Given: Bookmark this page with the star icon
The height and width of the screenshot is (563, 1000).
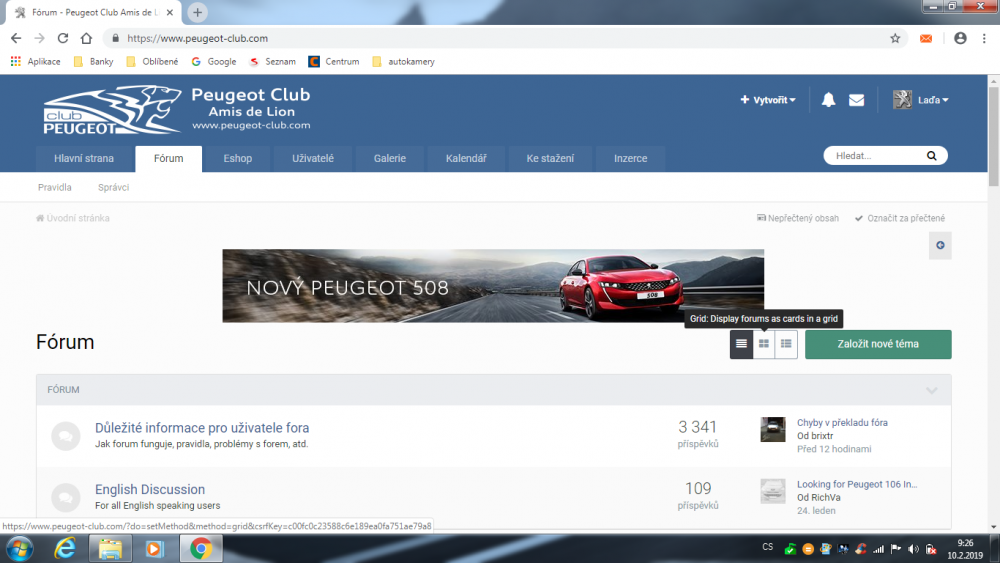Looking at the screenshot, I should click(895, 38).
